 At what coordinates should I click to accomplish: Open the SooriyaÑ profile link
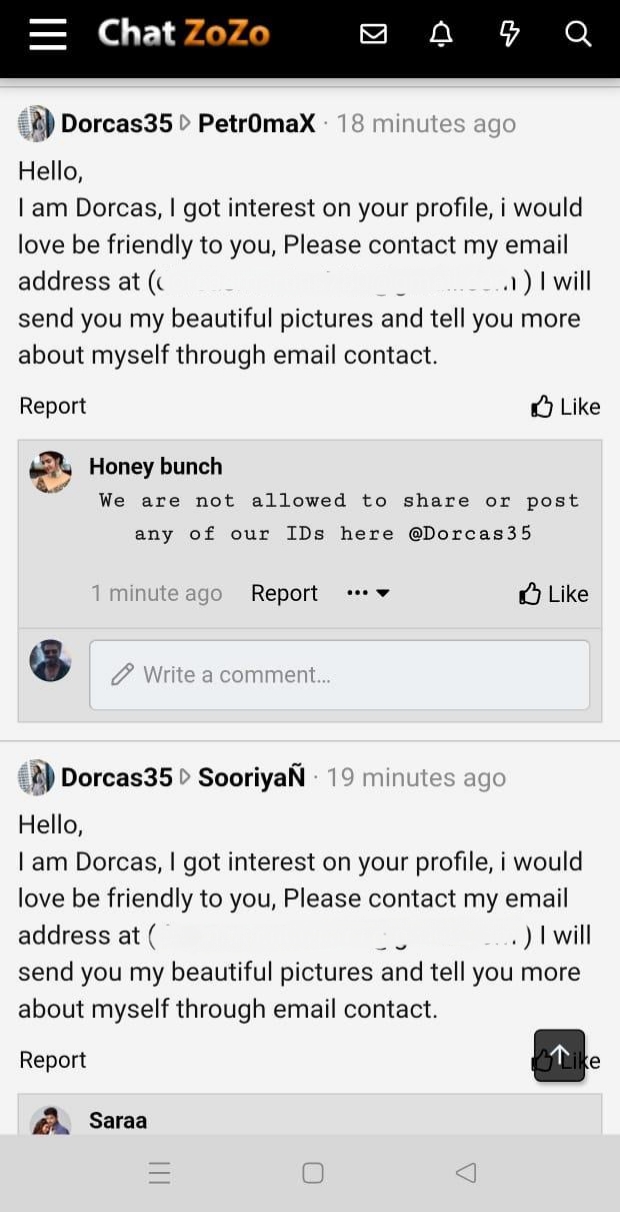(251, 778)
